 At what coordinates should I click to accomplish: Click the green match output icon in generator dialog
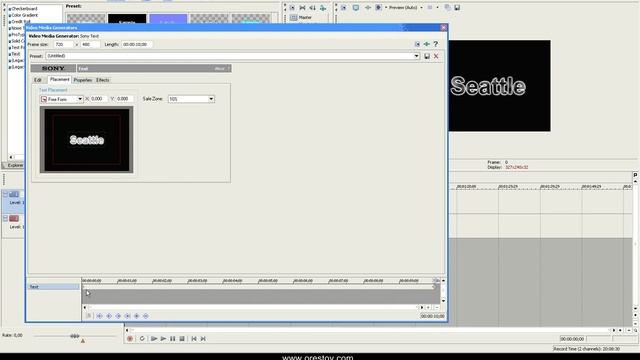427,44
